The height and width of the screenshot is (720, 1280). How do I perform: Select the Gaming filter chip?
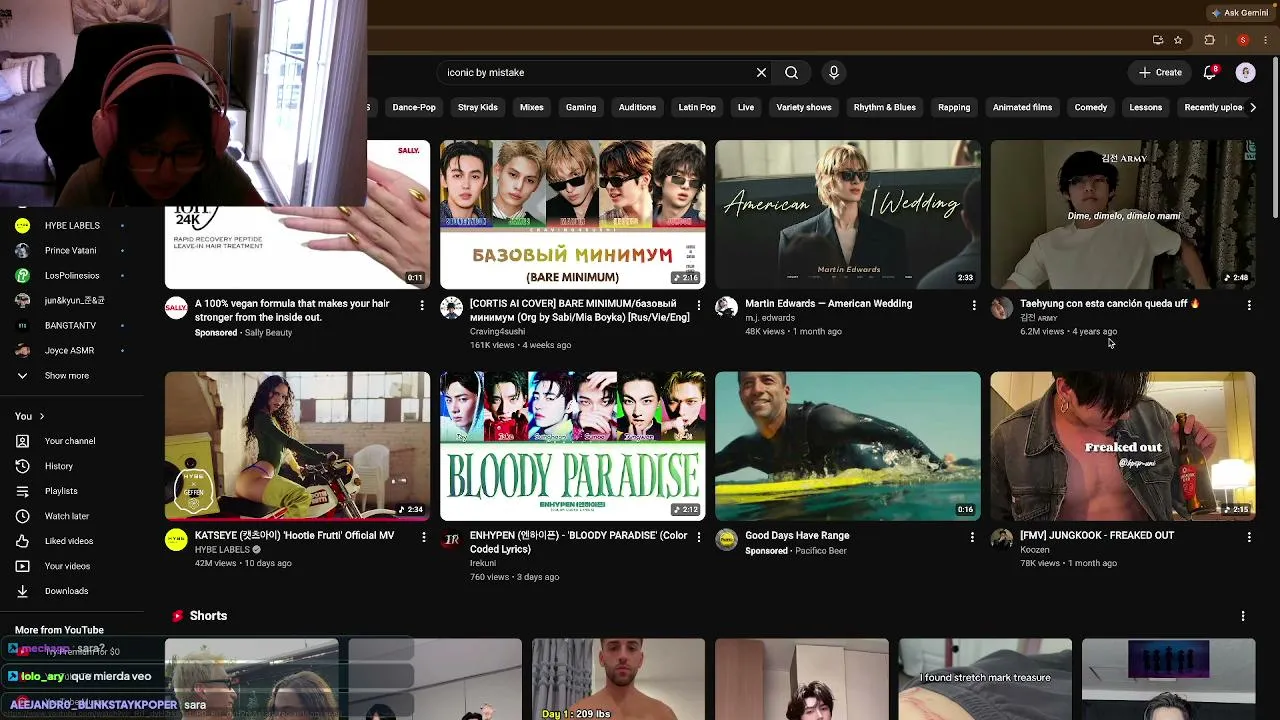581,107
